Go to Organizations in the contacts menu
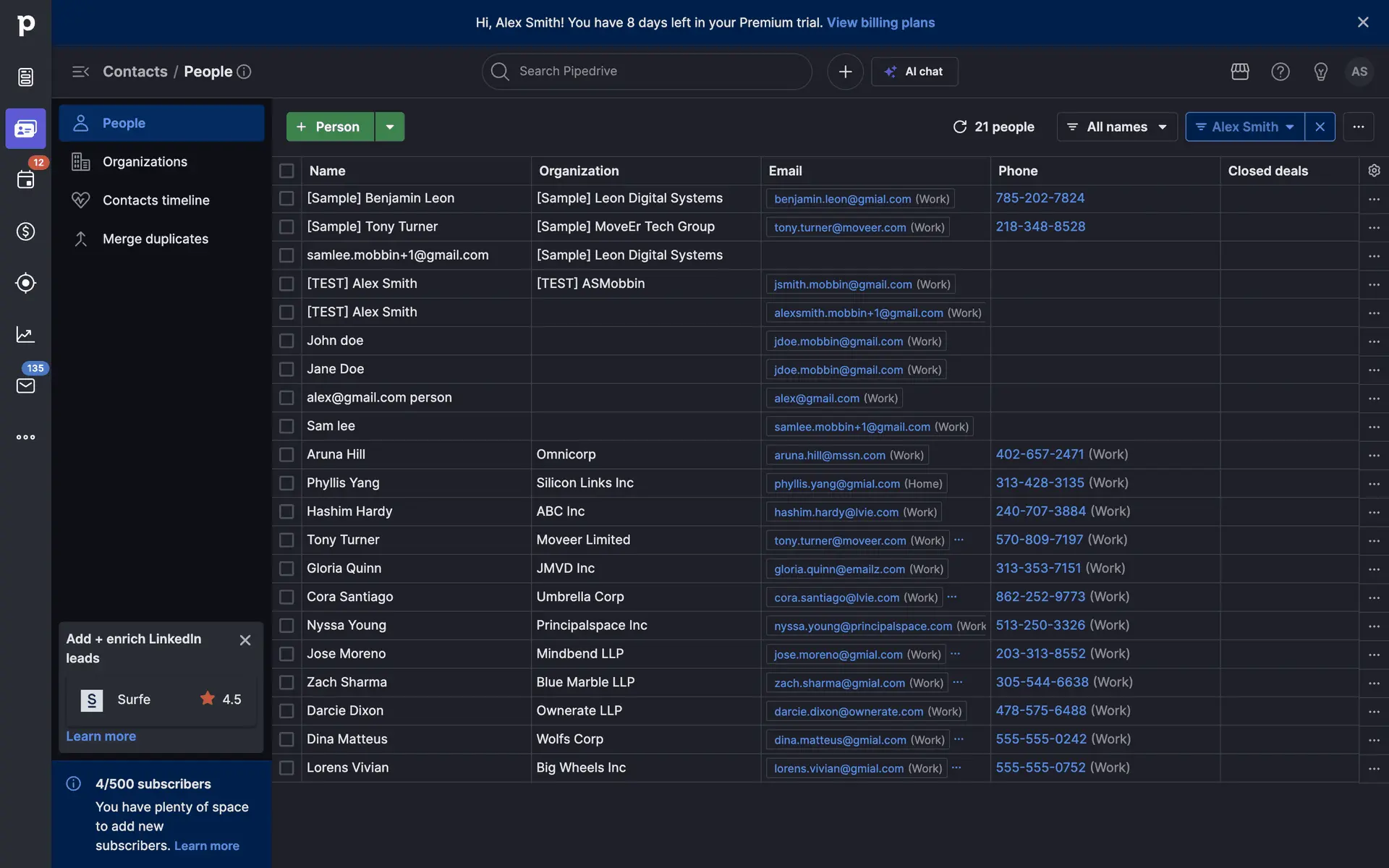The width and height of the screenshot is (1389, 868). [x=145, y=162]
